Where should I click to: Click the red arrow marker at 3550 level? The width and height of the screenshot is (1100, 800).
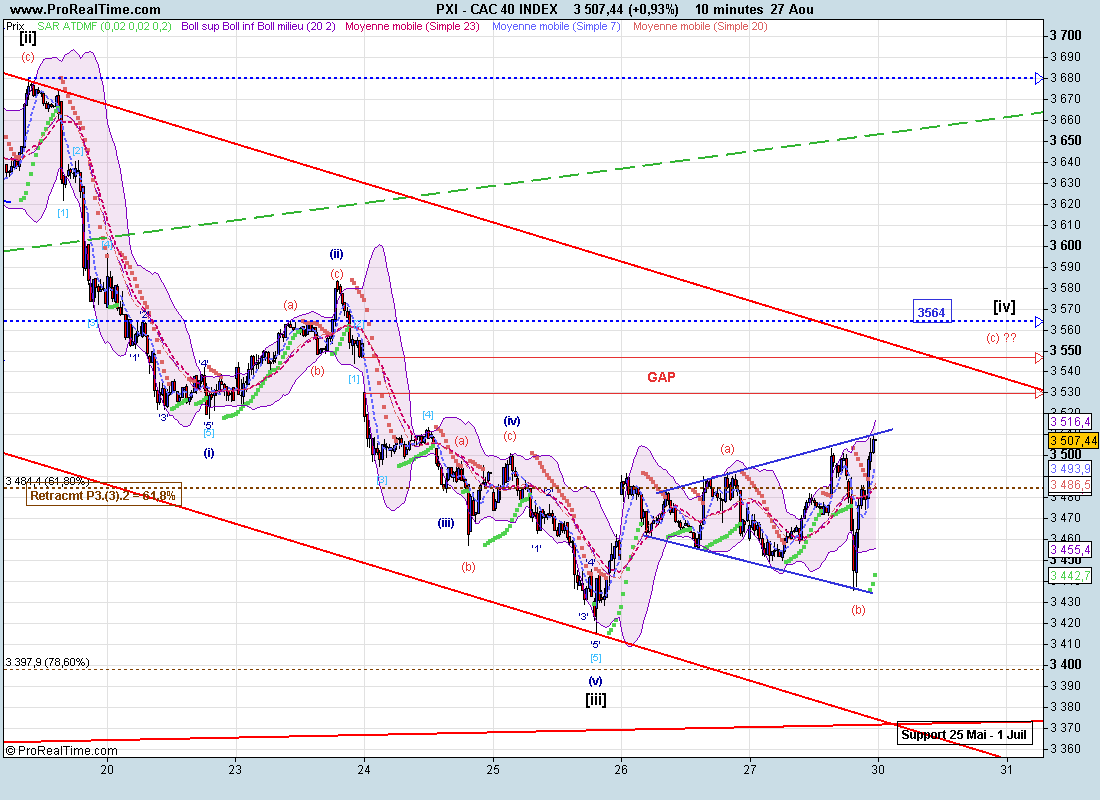pos(1039,357)
